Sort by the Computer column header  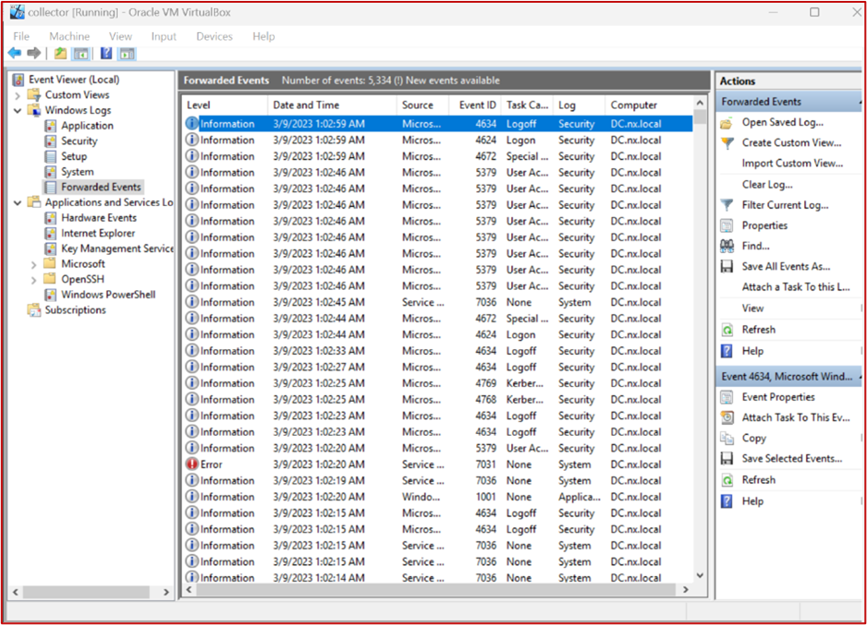point(648,105)
